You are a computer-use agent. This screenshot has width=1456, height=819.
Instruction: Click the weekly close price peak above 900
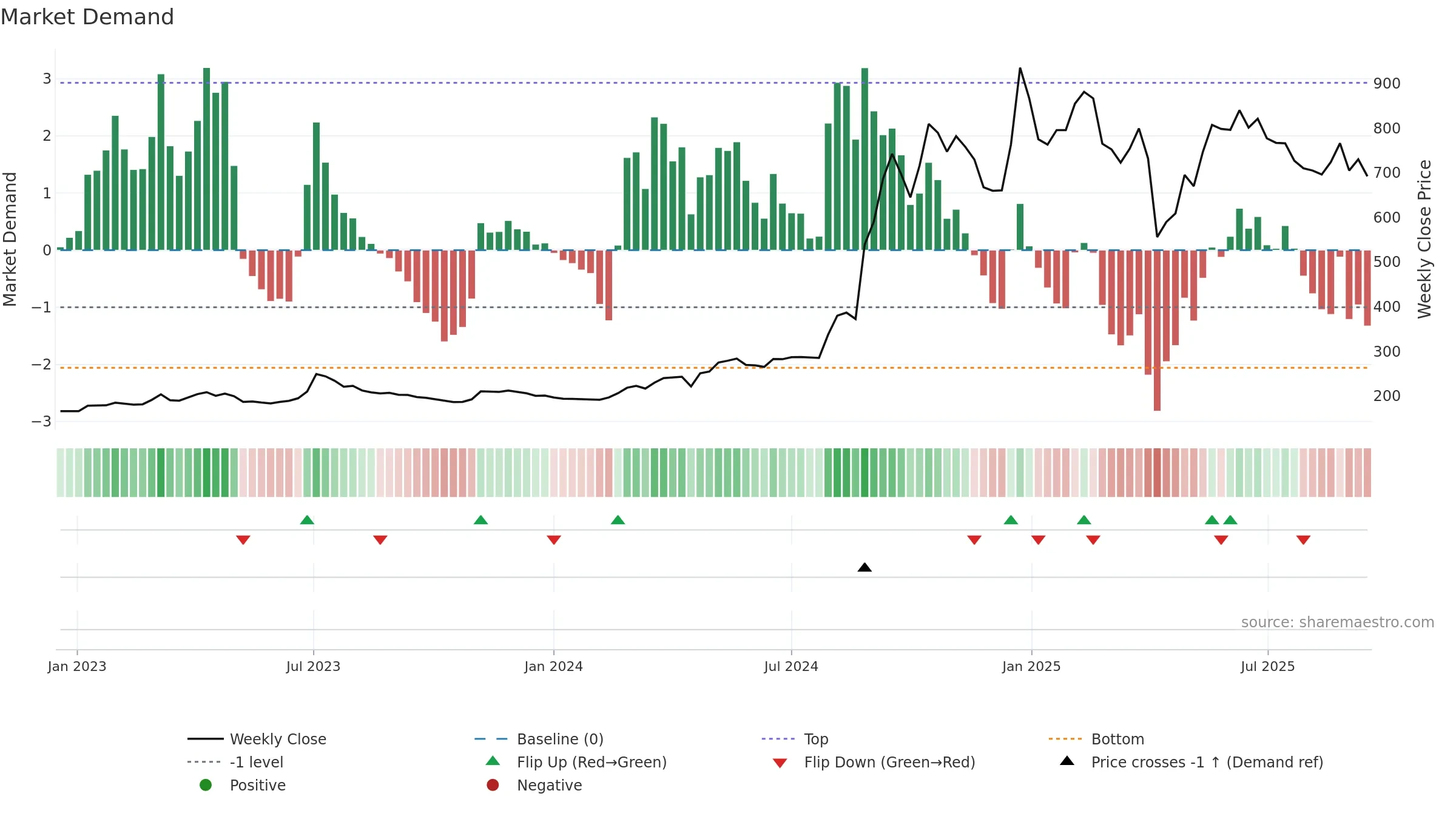pyautogui.click(x=1020, y=69)
